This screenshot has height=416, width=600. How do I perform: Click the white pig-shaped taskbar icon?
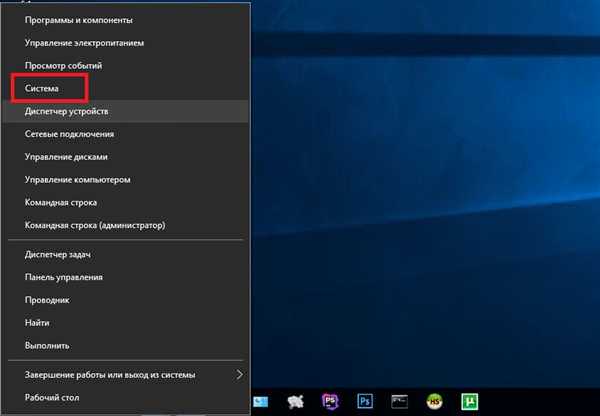(x=295, y=401)
